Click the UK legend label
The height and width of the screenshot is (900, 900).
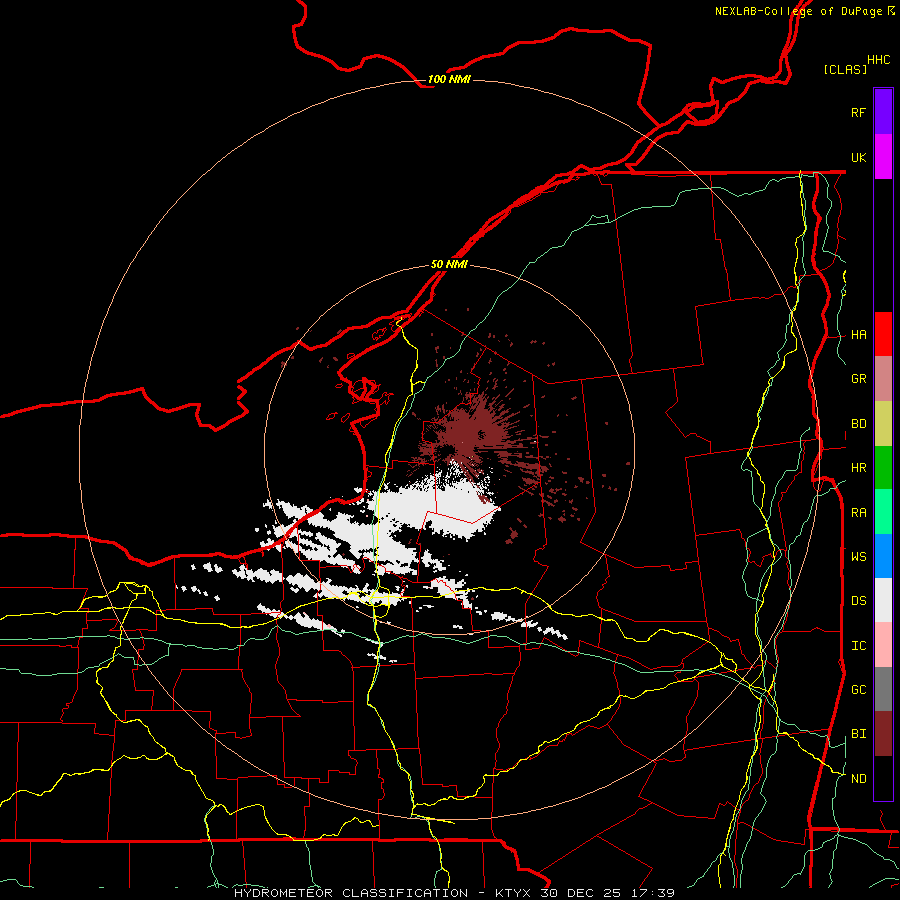[858, 157]
